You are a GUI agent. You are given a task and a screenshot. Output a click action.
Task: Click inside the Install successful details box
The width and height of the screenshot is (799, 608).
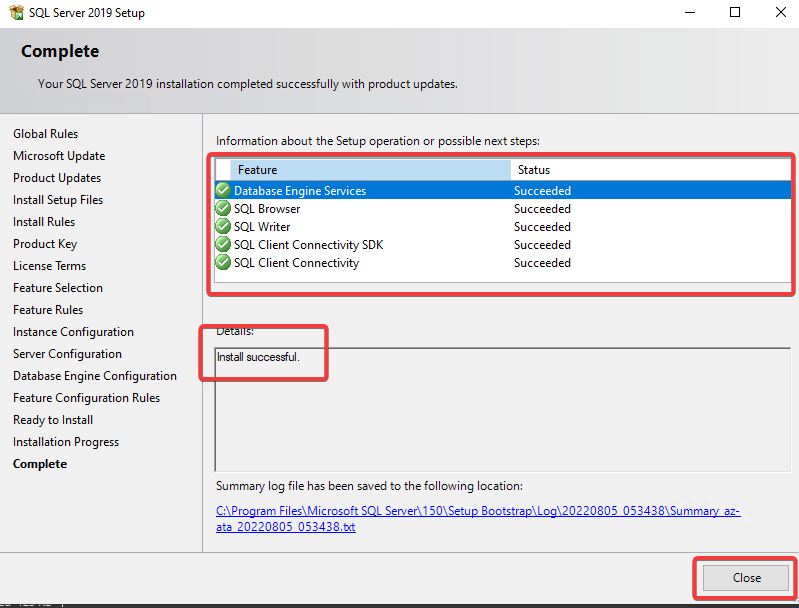coord(503,410)
